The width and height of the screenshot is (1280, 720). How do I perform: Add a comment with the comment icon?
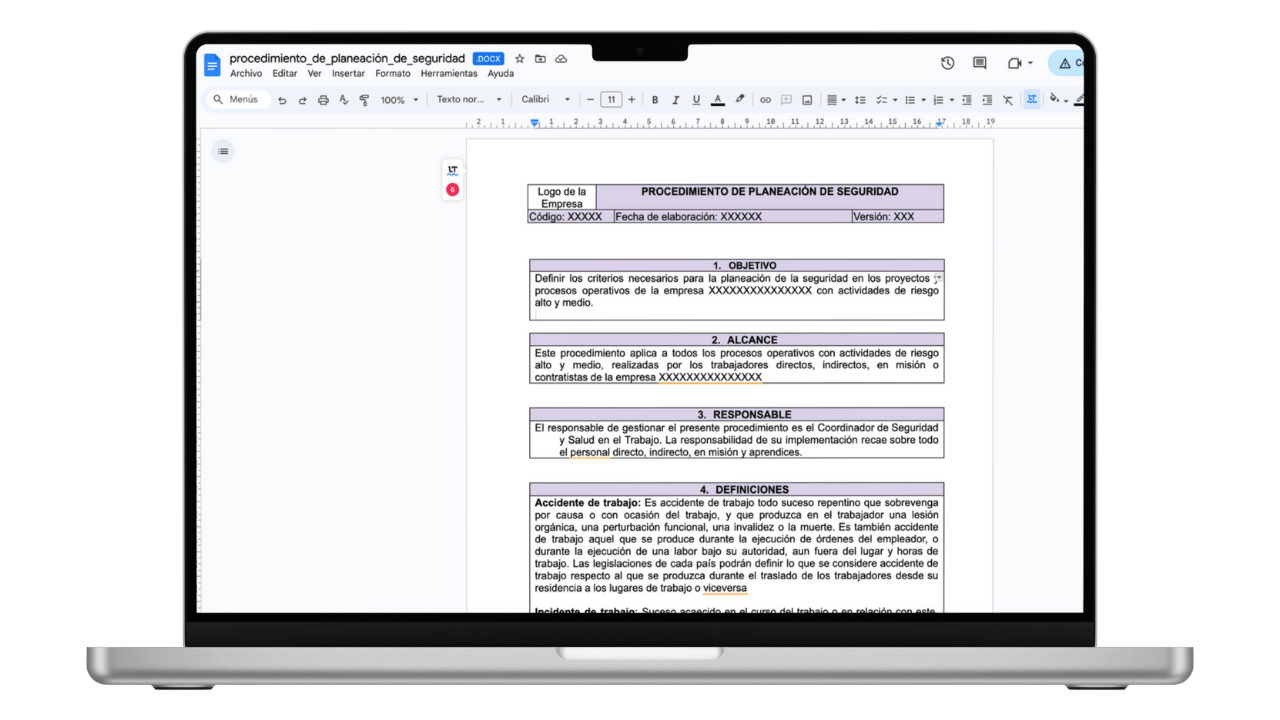tap(786, 100)
